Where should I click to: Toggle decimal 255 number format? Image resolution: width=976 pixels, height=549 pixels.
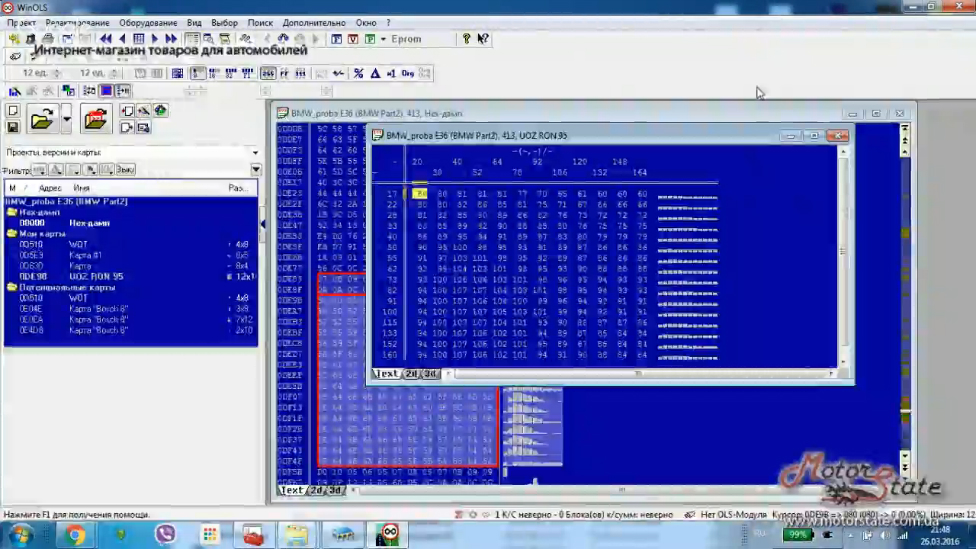(268, 73)
